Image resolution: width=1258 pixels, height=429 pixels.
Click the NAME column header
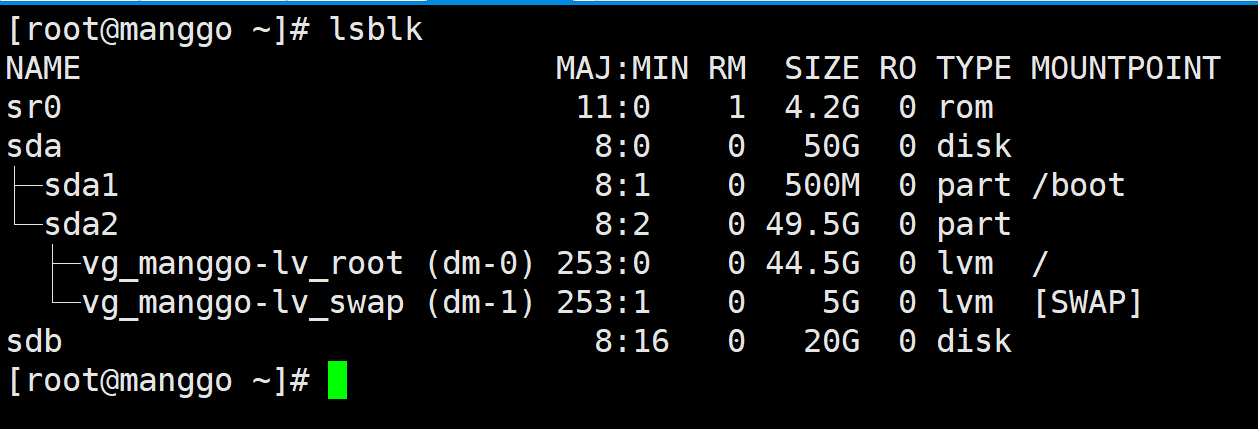(43, 69)
